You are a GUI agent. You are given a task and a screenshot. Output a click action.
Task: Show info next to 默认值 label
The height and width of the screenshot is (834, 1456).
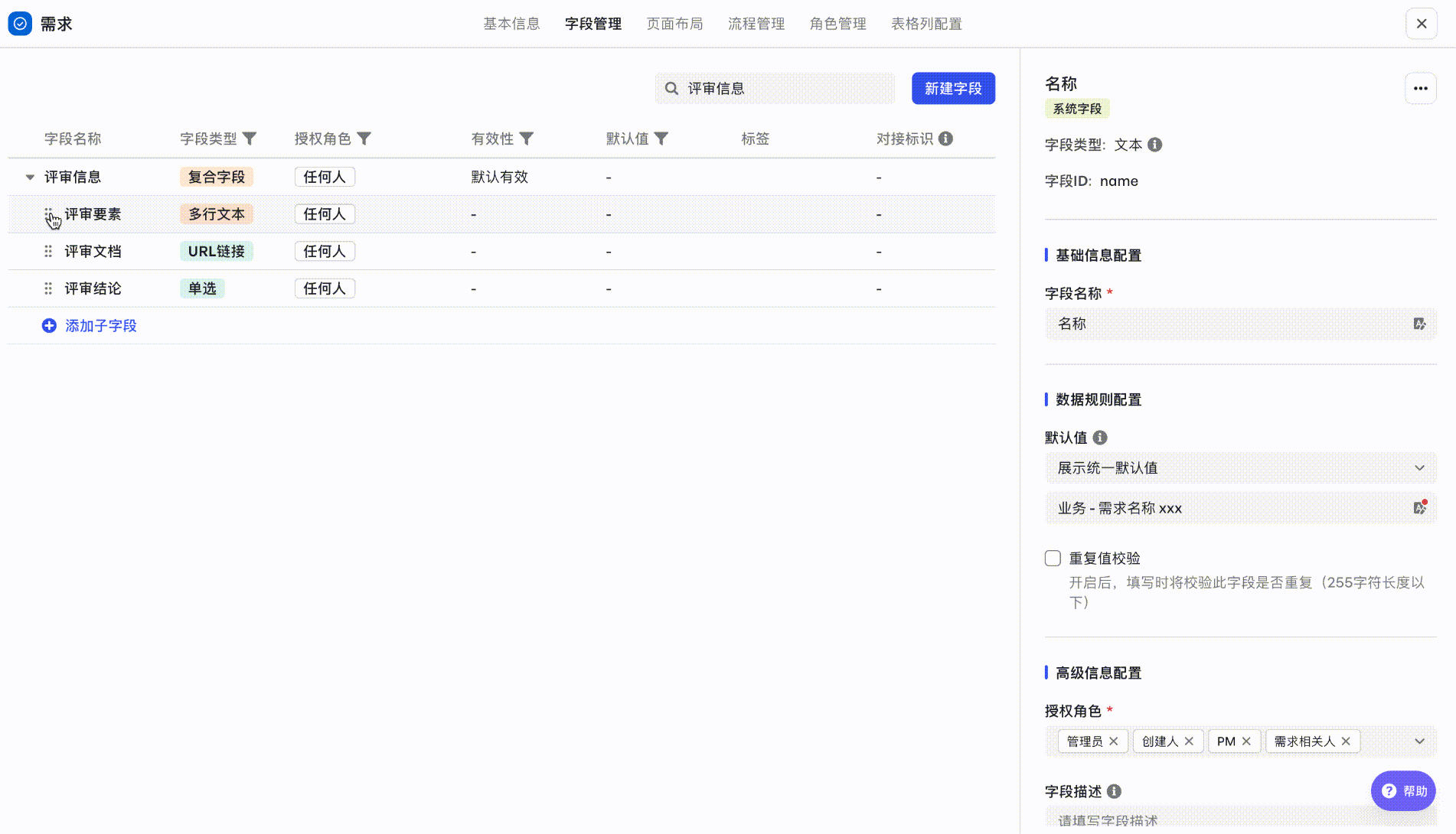1100,438
